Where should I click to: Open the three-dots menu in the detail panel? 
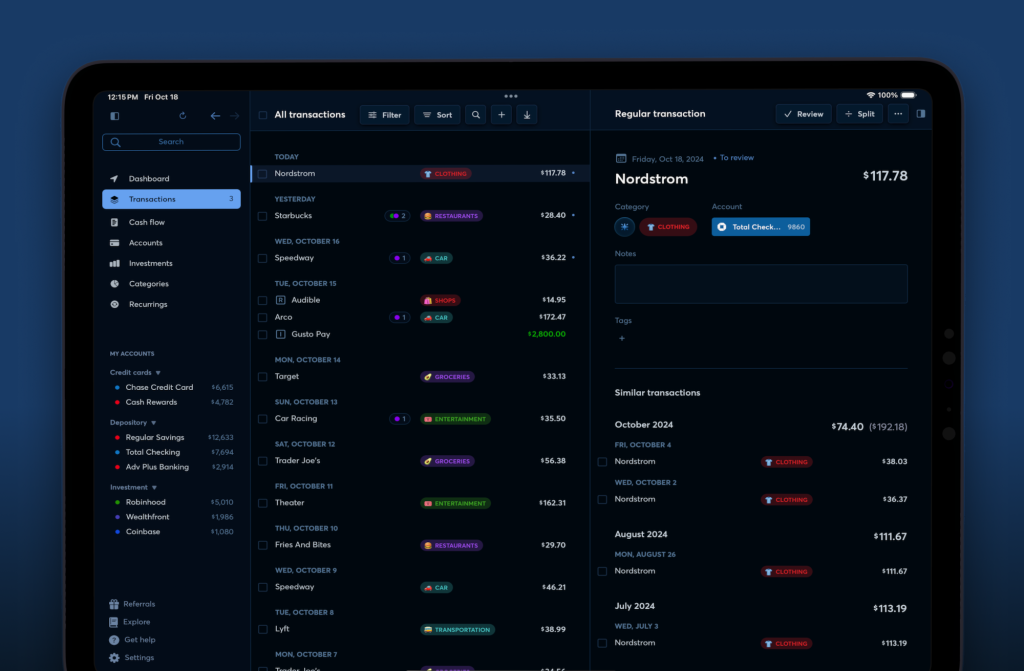tap(898, 114)
